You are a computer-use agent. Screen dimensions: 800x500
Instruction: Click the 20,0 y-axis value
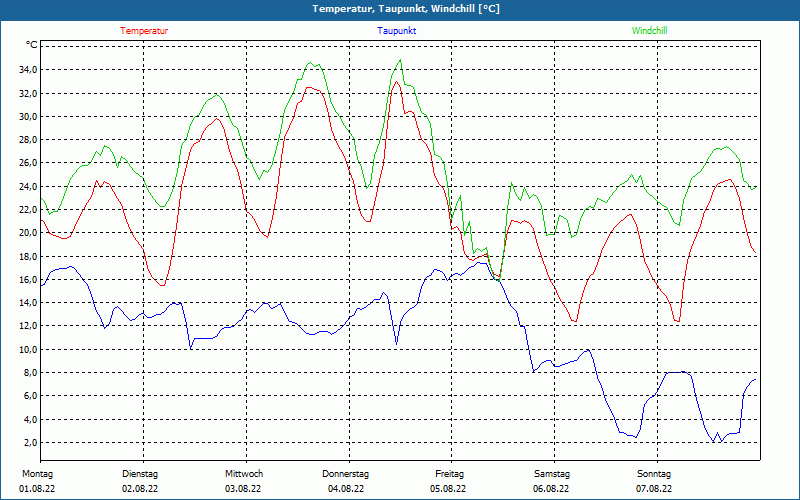(x=28, y=233)
